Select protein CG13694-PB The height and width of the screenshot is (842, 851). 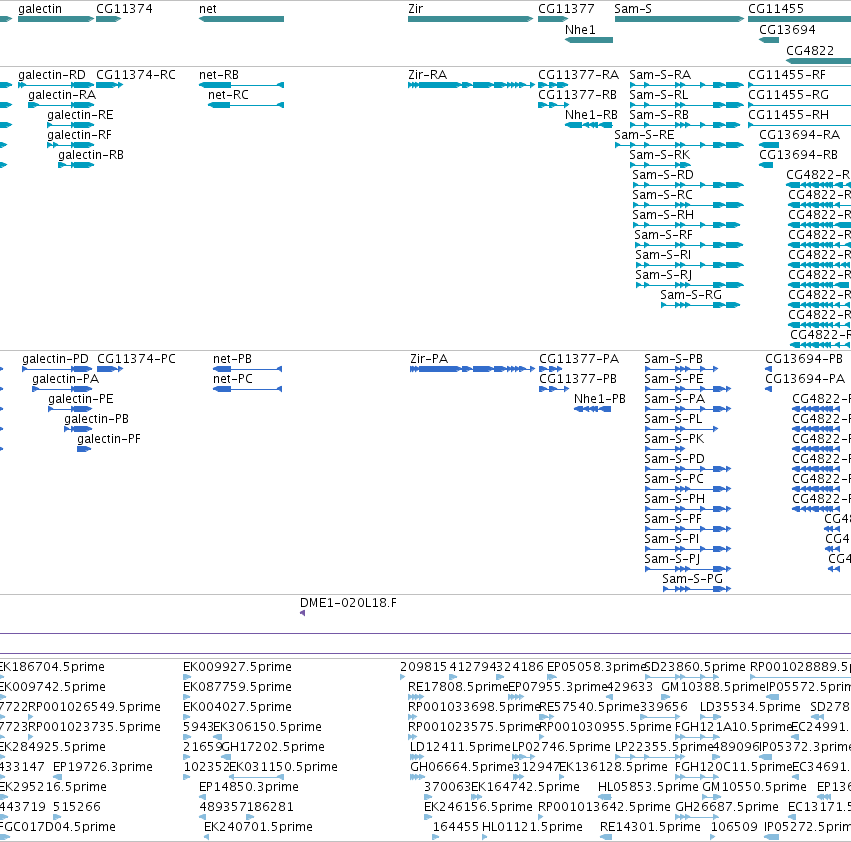tap(769, 369)
